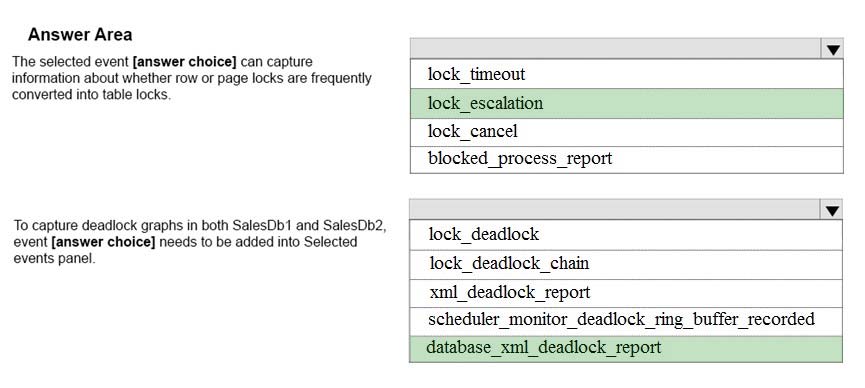The height and width of the screenshot is (388, 865).
Task: Pick the xml_deadlock_report option
Action: tap(626, 293)
